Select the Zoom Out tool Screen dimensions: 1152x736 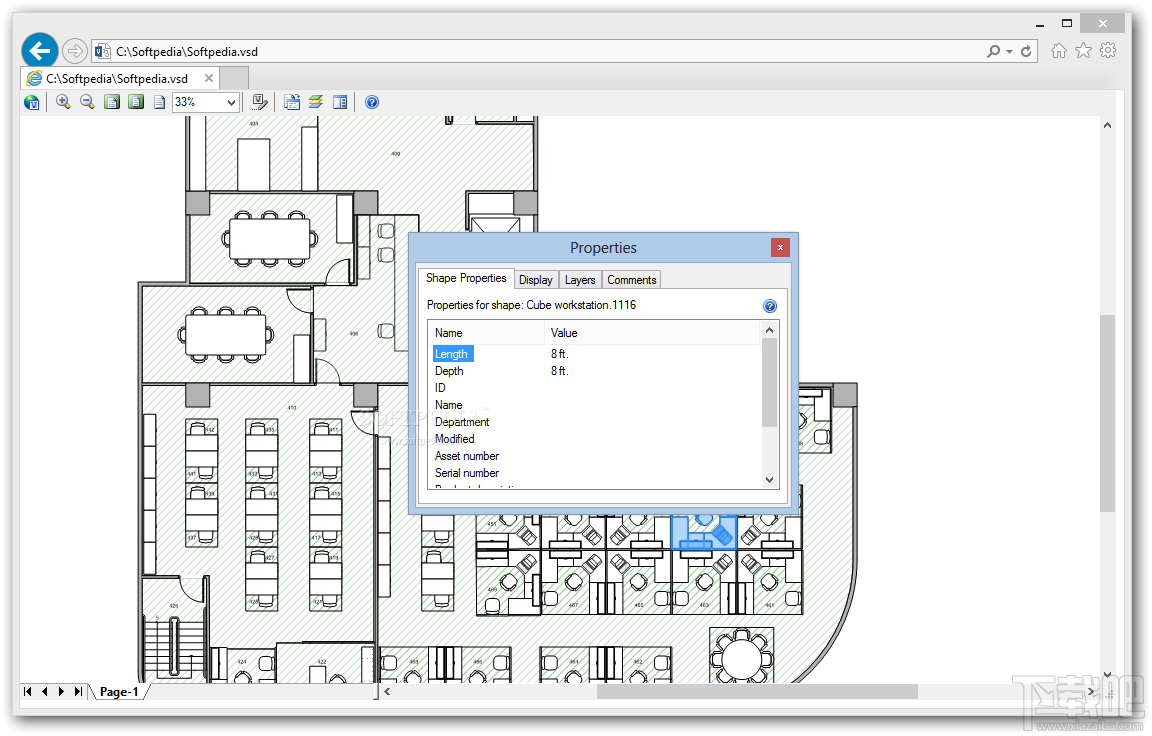pyautogui.click(x=86, y=101)
